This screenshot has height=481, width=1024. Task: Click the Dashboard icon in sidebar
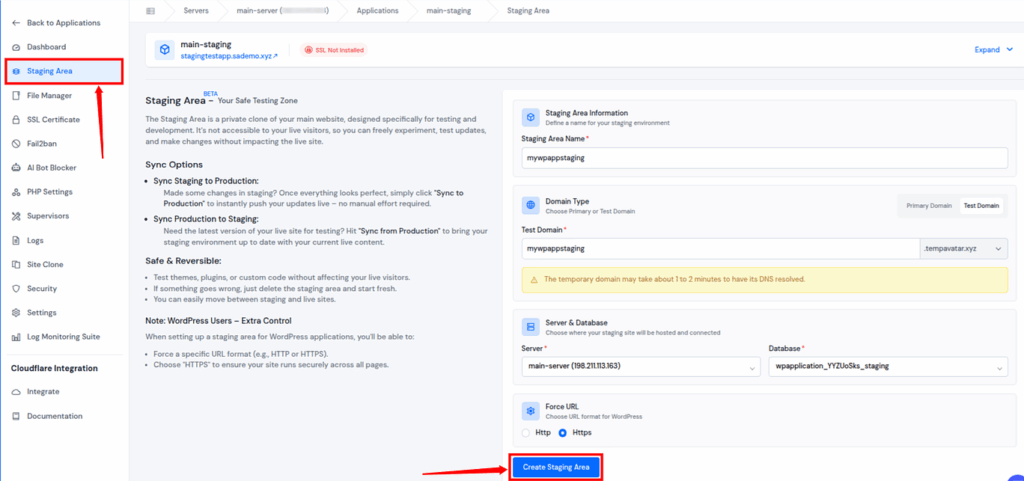click(x=15, y=47)
